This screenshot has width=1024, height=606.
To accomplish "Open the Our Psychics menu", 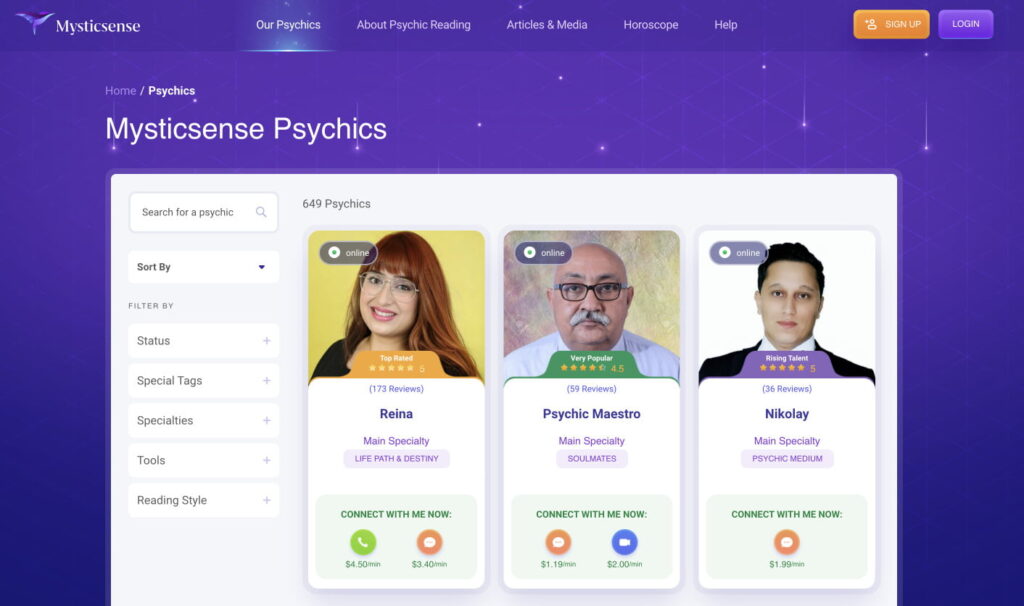I will click(288, 25).
